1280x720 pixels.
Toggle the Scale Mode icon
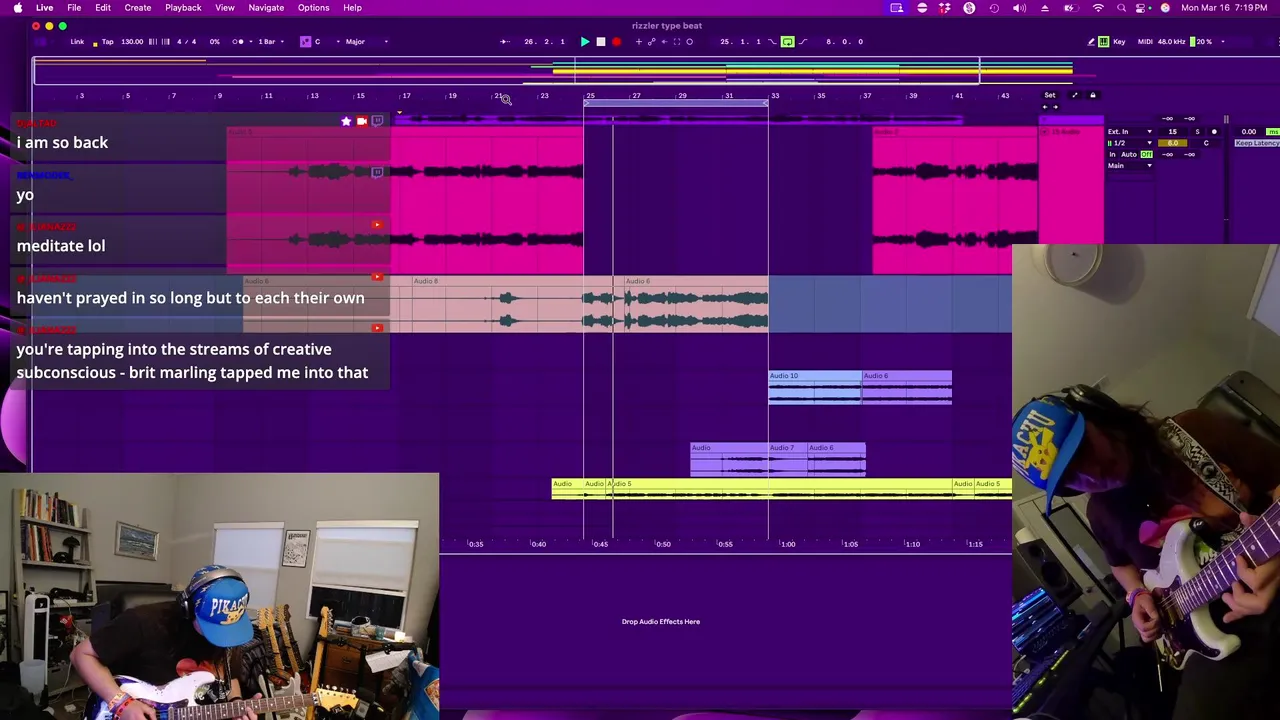point(305,41)
